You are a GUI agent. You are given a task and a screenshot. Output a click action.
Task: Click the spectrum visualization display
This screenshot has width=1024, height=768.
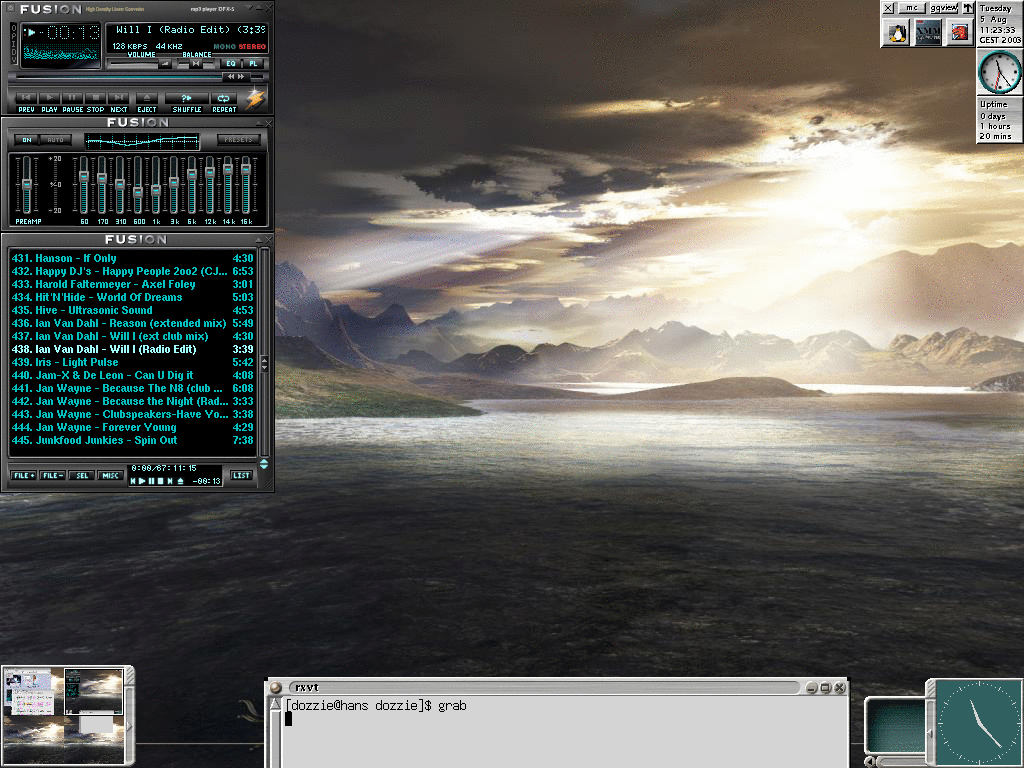point(60,54)
